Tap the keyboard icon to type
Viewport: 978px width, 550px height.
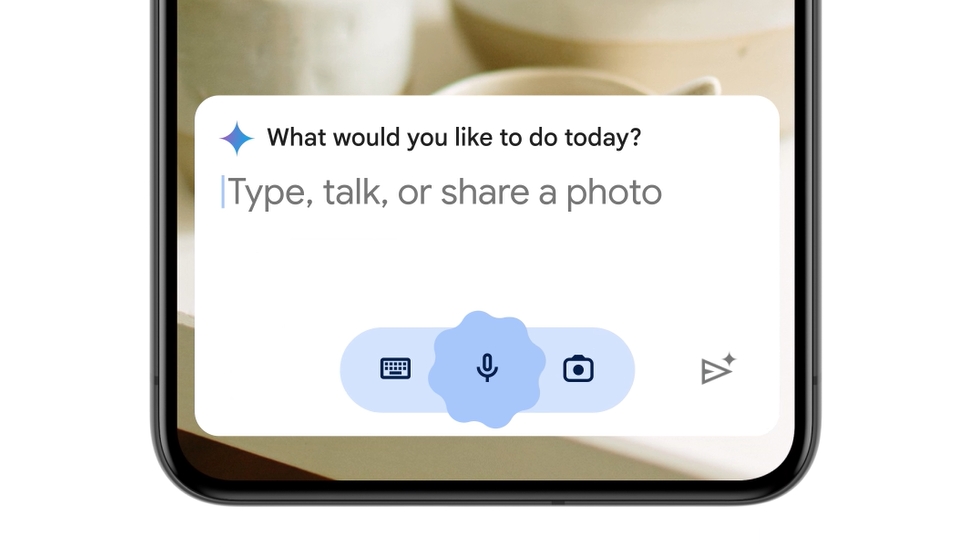tap(395, 369)
